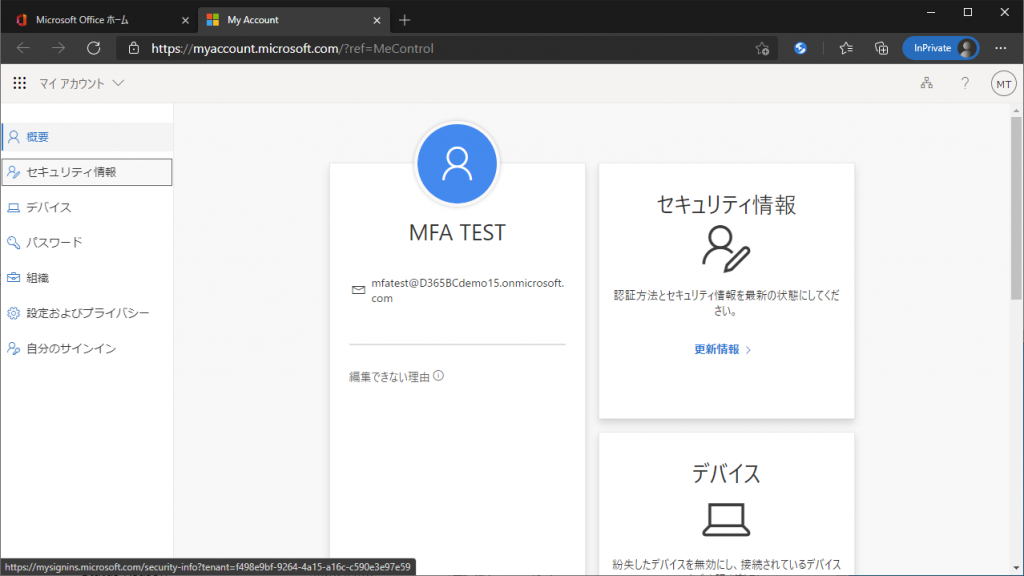Open the InPrivate profile button

(939, 47)
